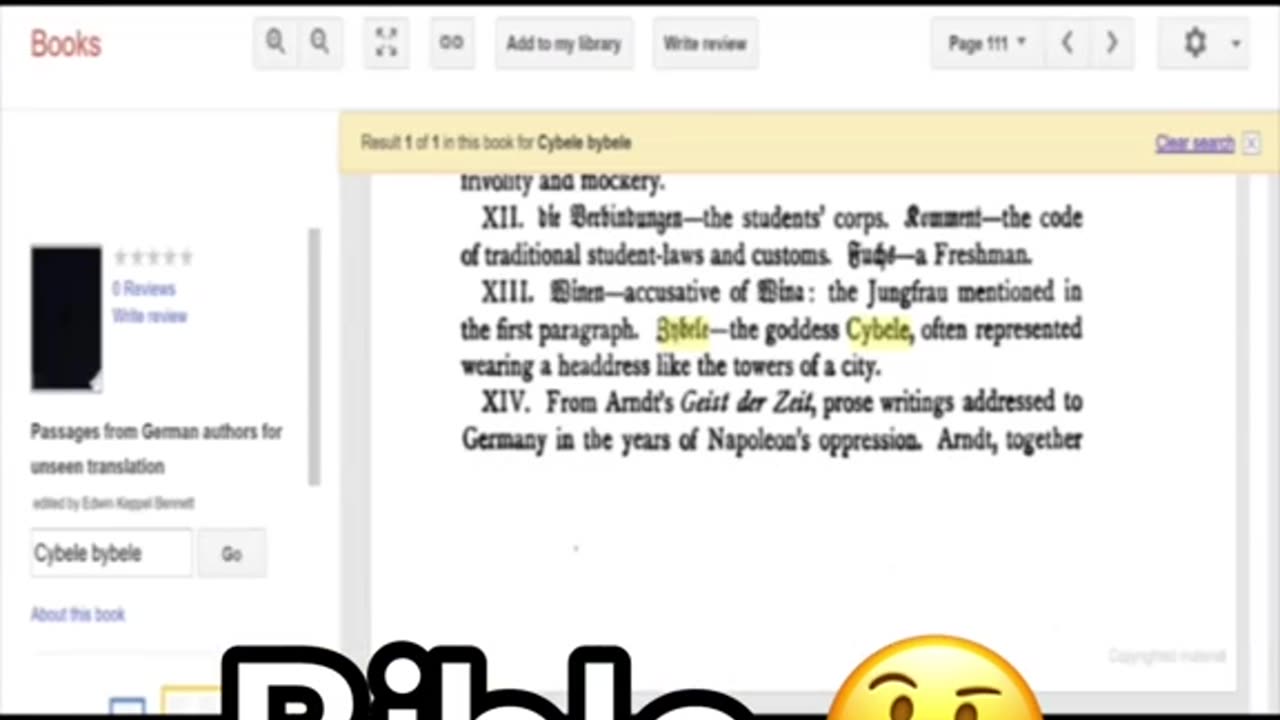Click the zoom in magnifier icon

[x=275, y=42]
